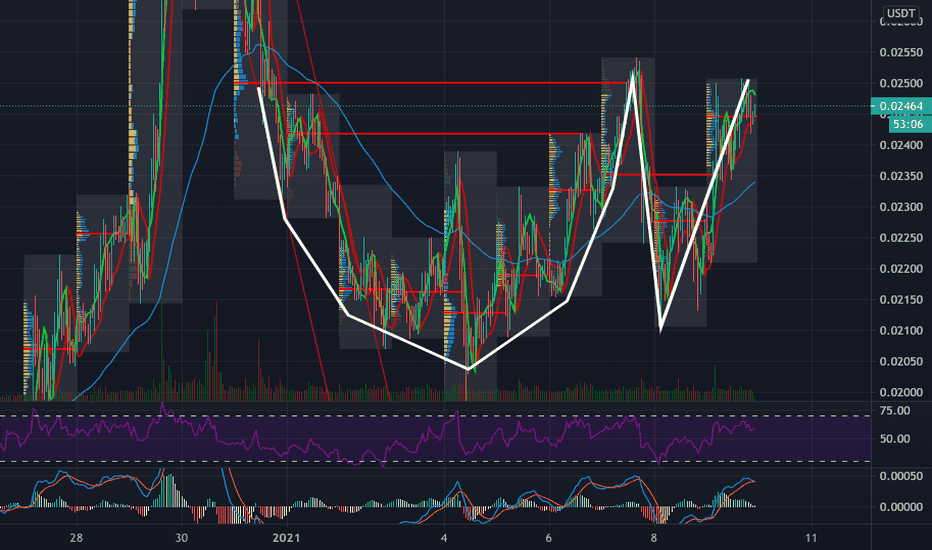Screen dimensions: 932x550
Task: Click the 0.02150 price axis label
Action: (x=901, y=300)
